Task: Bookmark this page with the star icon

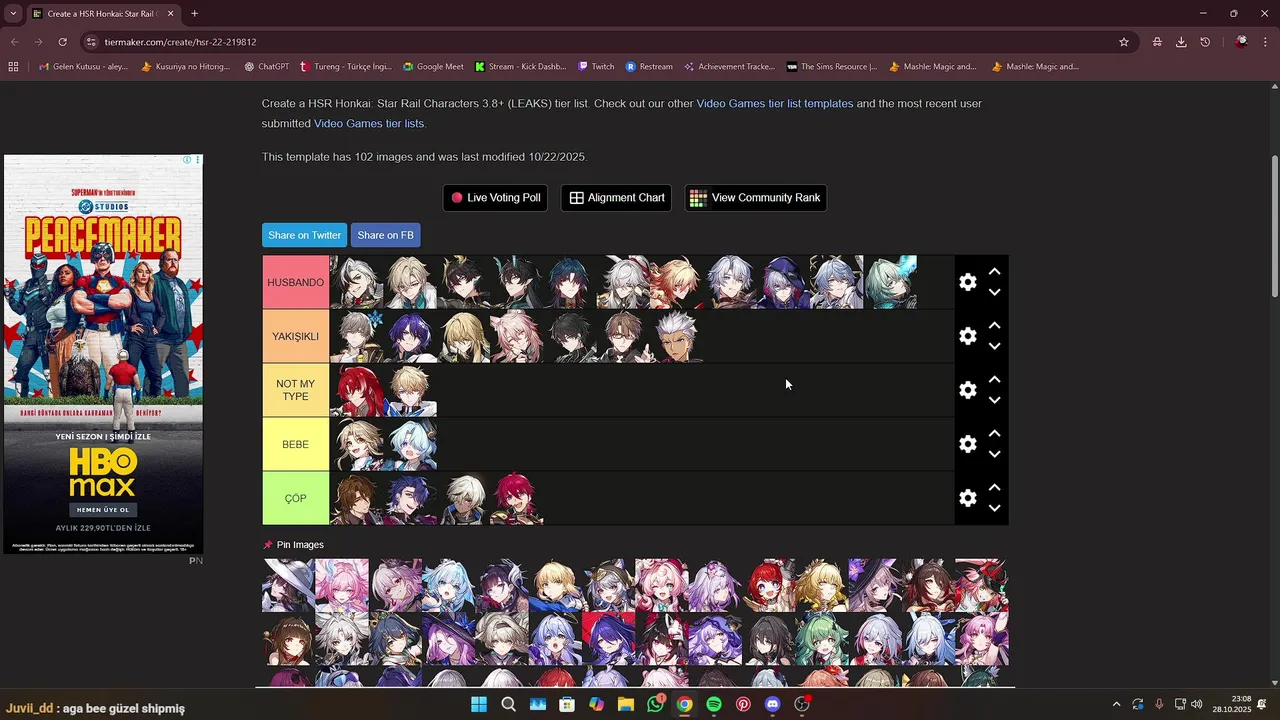Action: pyautogui.click(x=1124, y=42)
